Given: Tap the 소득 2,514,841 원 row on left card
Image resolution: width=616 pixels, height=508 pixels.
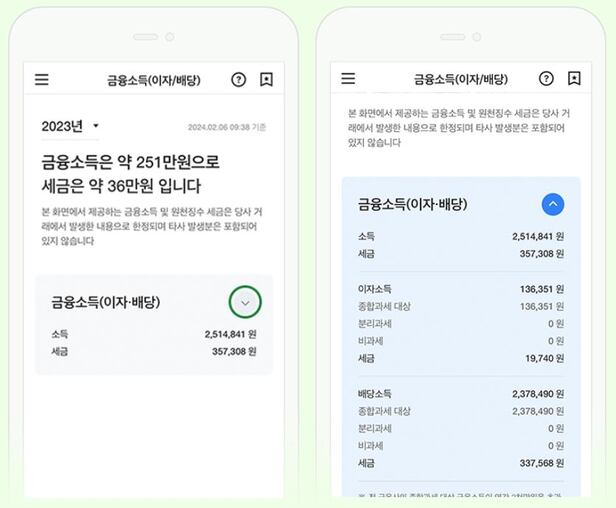Looking at the screenshot, I should (154, 334).
